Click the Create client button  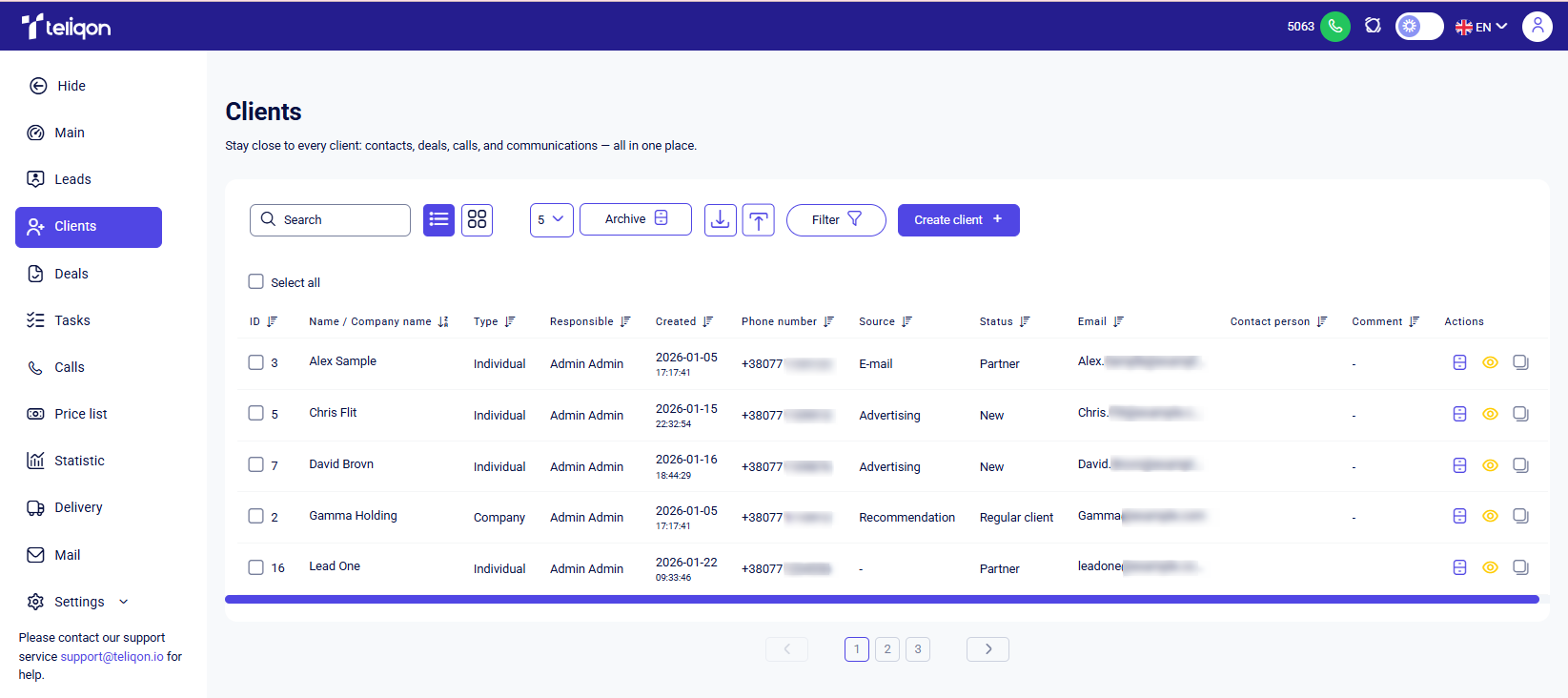pyautogui.click(x=958, y=219)
